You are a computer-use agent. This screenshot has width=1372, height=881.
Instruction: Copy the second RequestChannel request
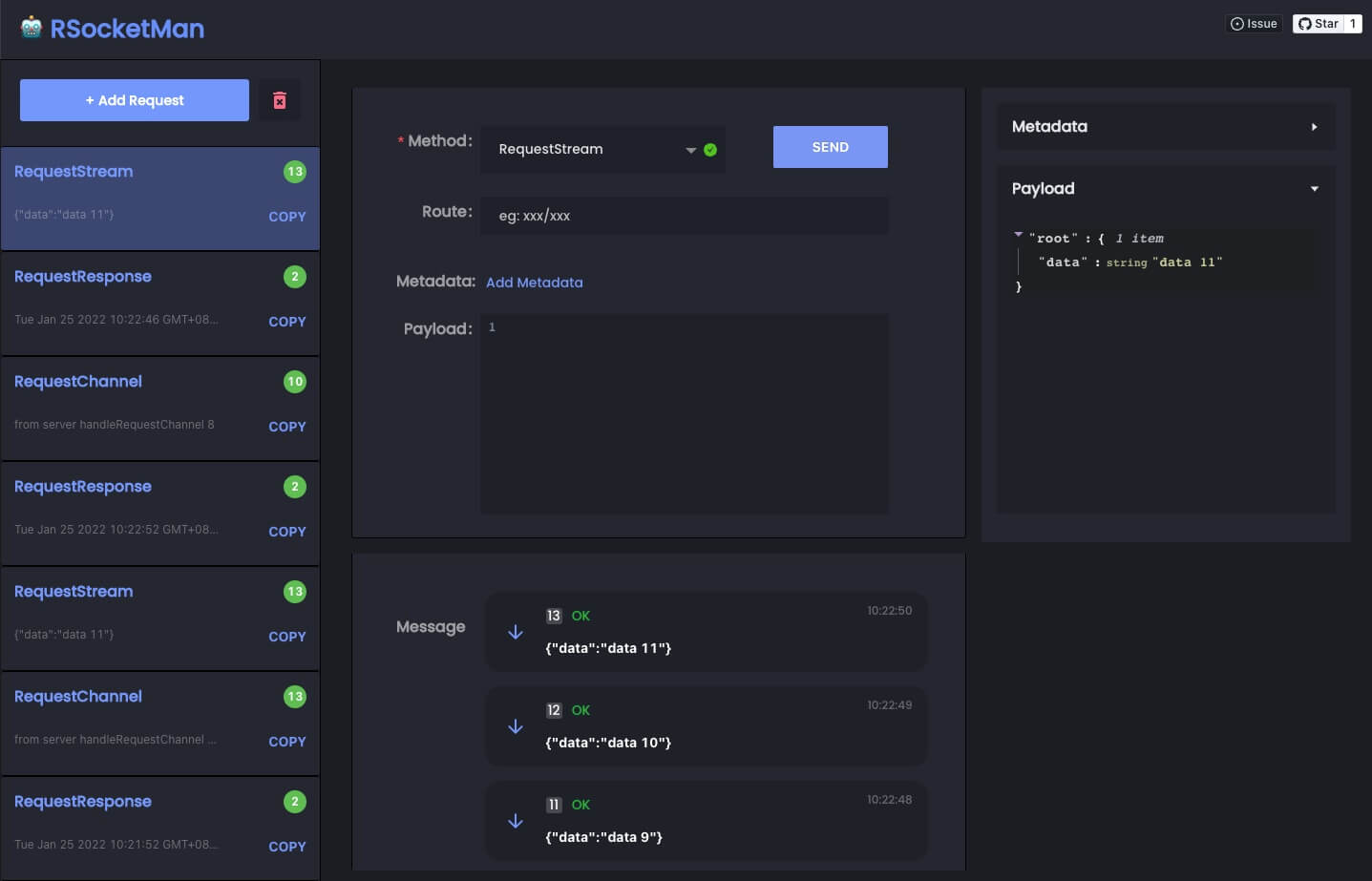coord(287,743)
